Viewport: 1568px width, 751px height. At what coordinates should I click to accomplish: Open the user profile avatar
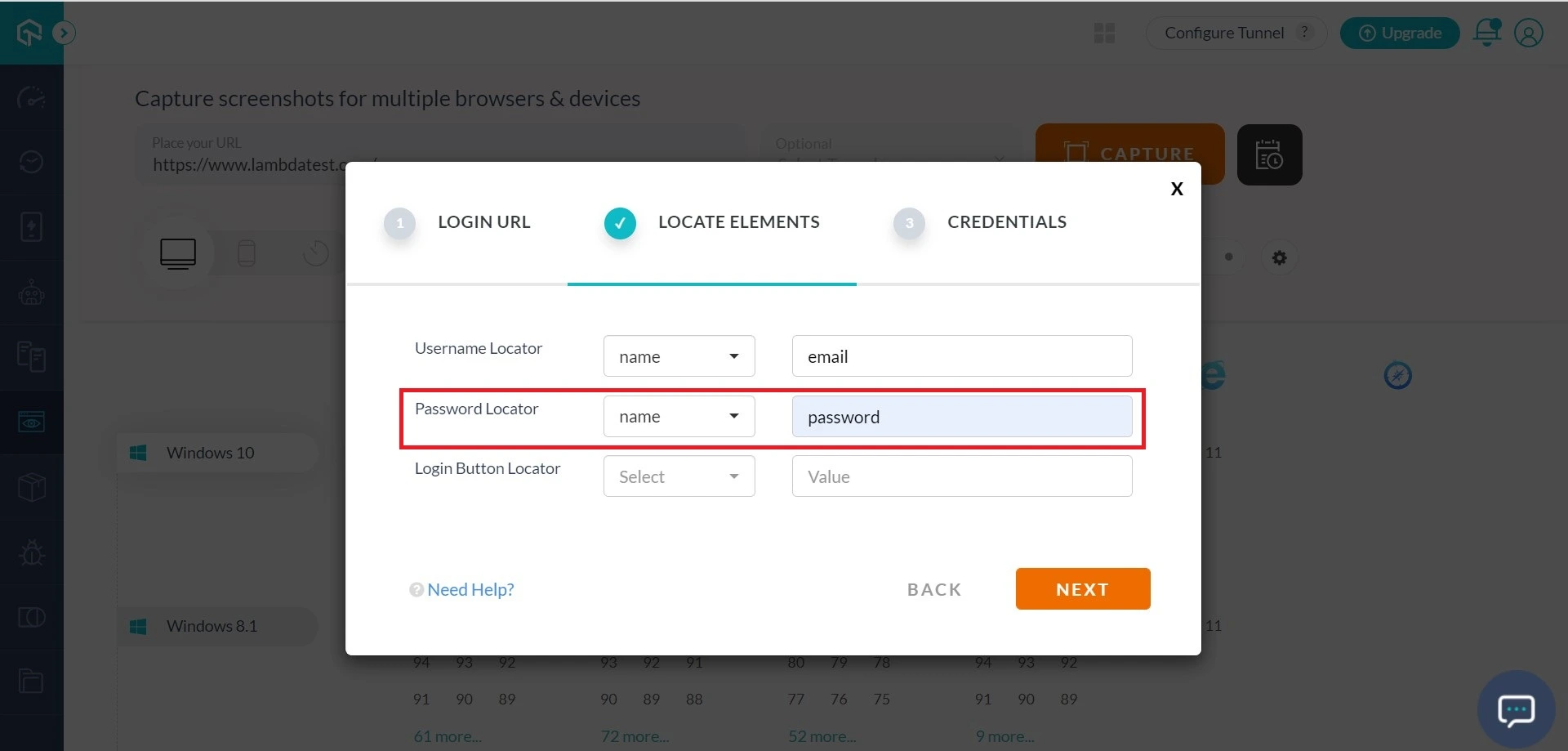[x=1528, y=33]
